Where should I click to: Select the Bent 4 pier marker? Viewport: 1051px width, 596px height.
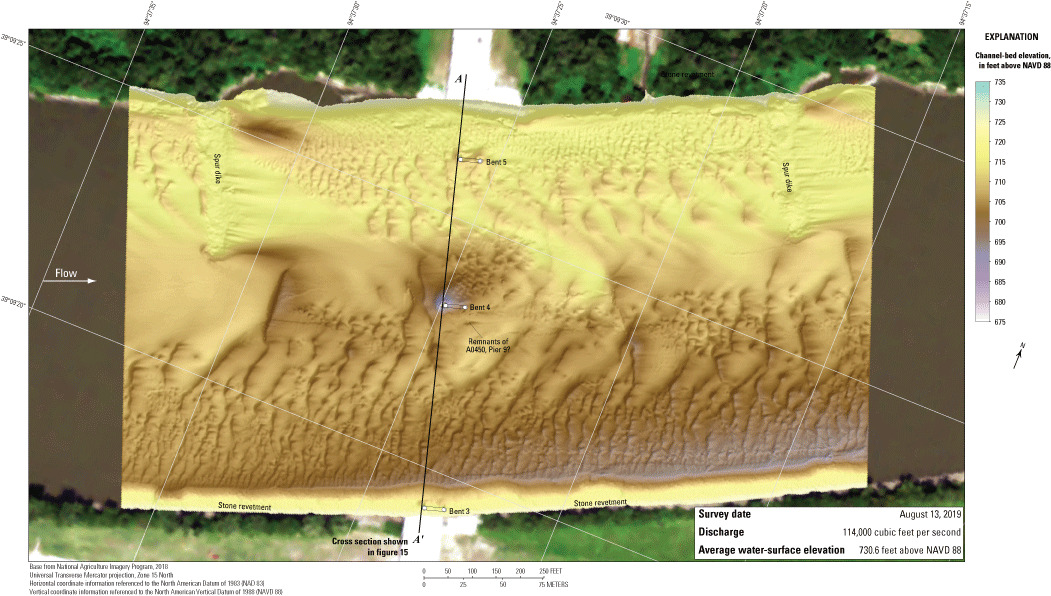click(x=453, y=307)
